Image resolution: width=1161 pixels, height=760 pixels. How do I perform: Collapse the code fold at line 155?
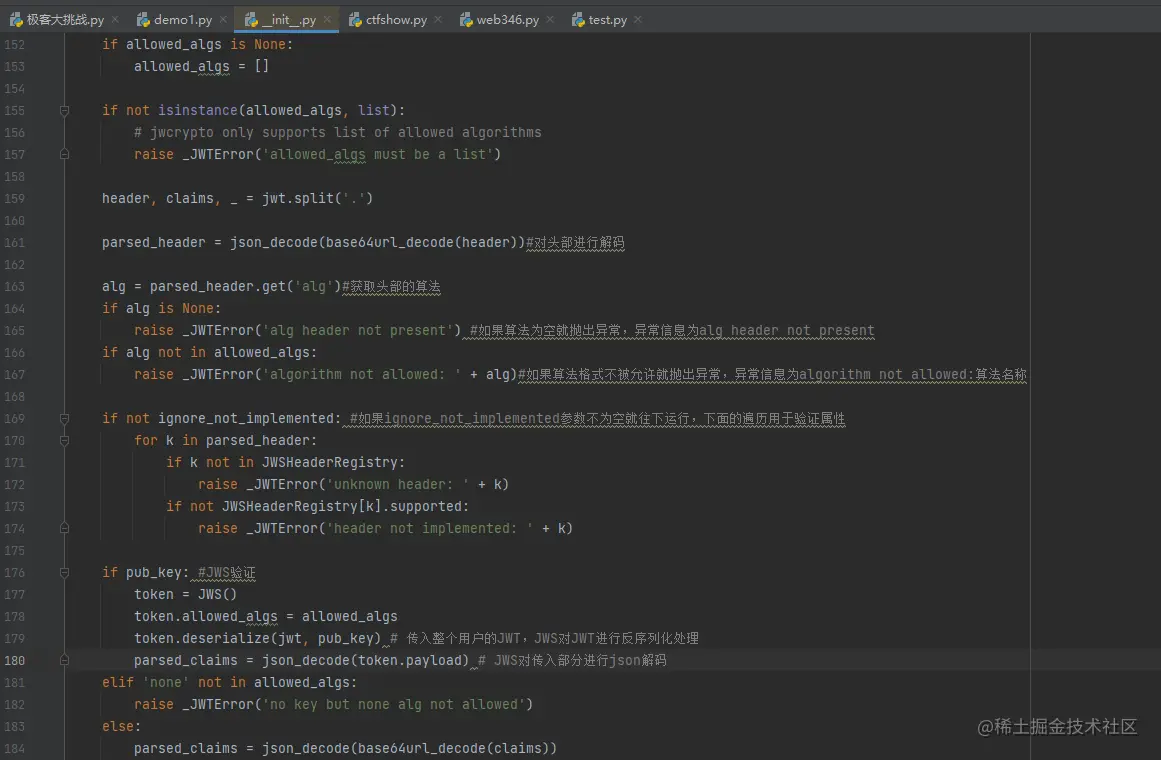click(64, 110)
